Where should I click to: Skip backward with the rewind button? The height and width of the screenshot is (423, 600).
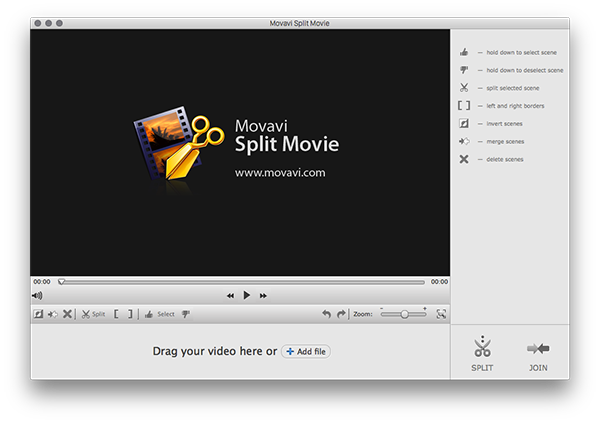[230, 296]
